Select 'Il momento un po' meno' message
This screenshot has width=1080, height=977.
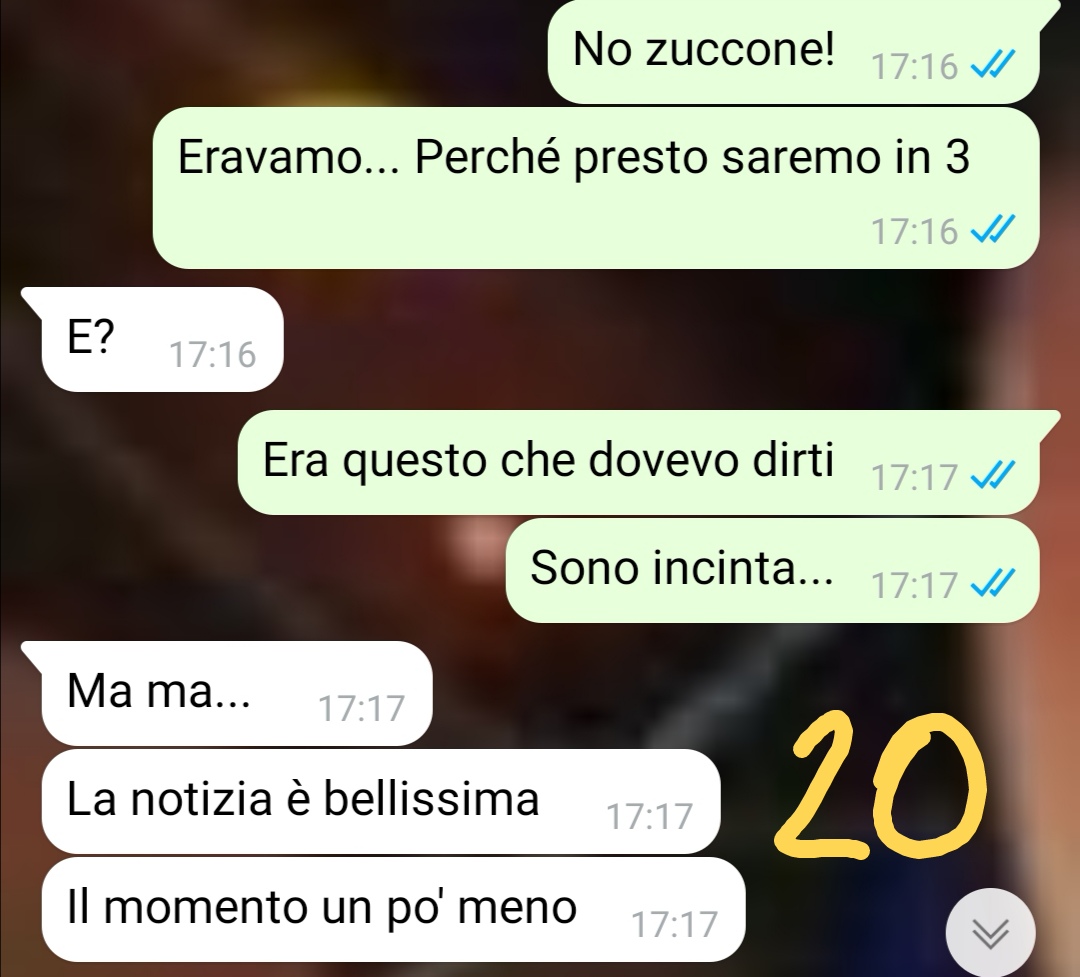coord(393,909)
